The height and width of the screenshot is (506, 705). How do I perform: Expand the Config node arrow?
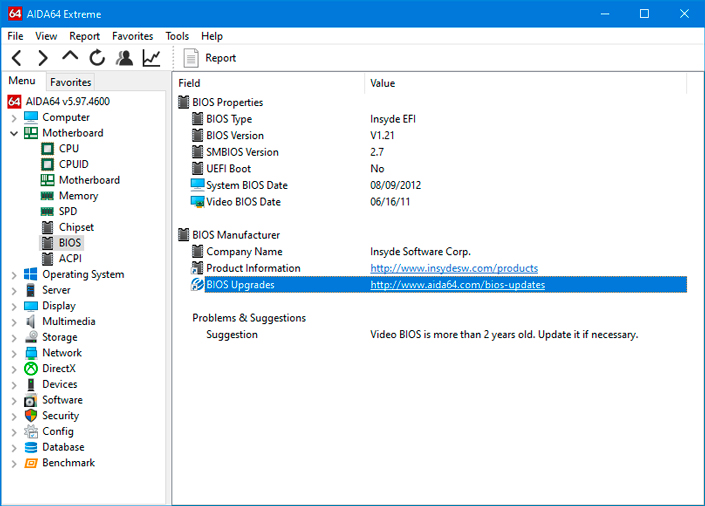(x=14, y=432)
